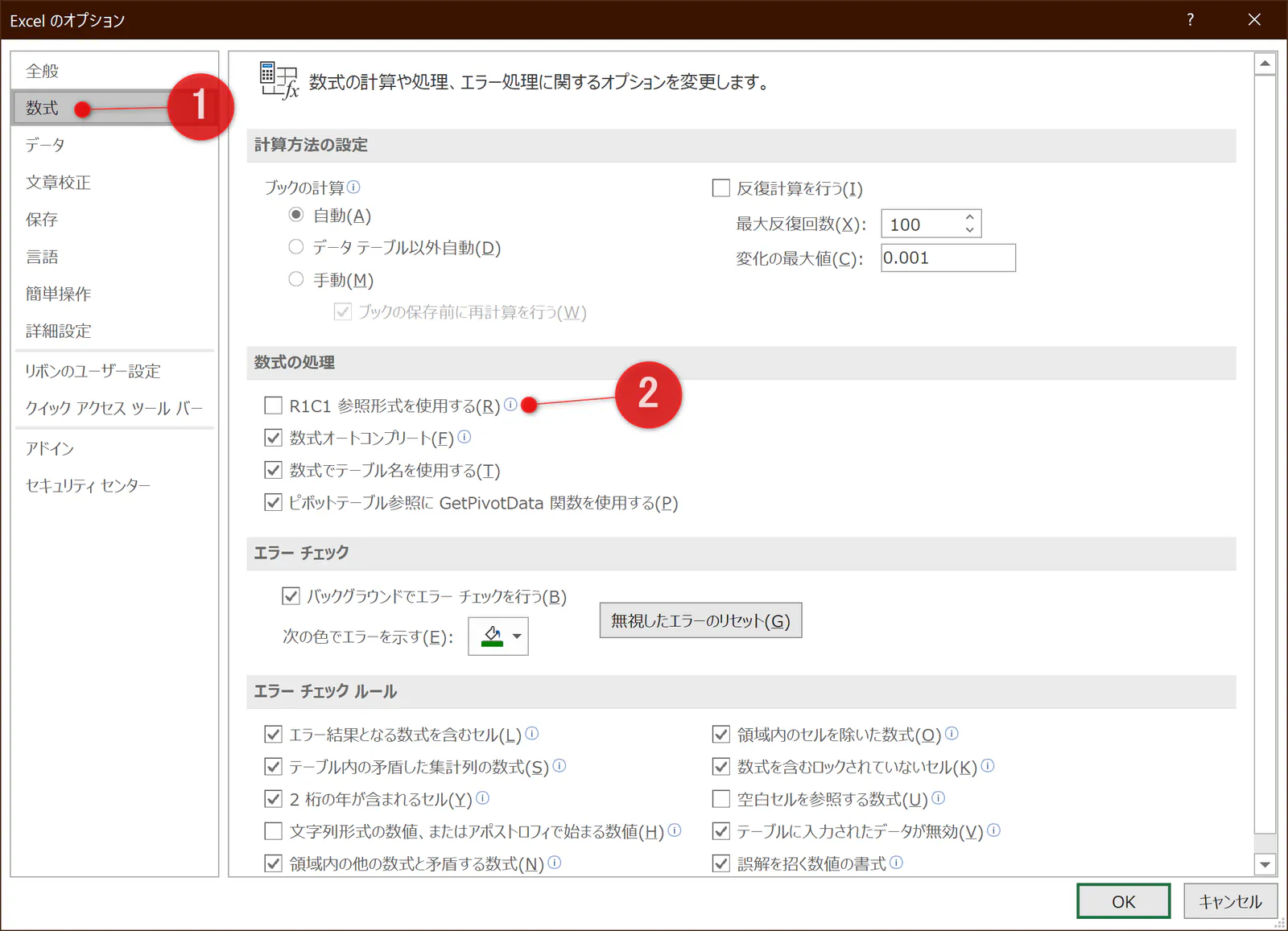The width and height of the screenshot is (1288, 931).
Task: Open セキュリティ センター category
Action: [x=115, y=485]
